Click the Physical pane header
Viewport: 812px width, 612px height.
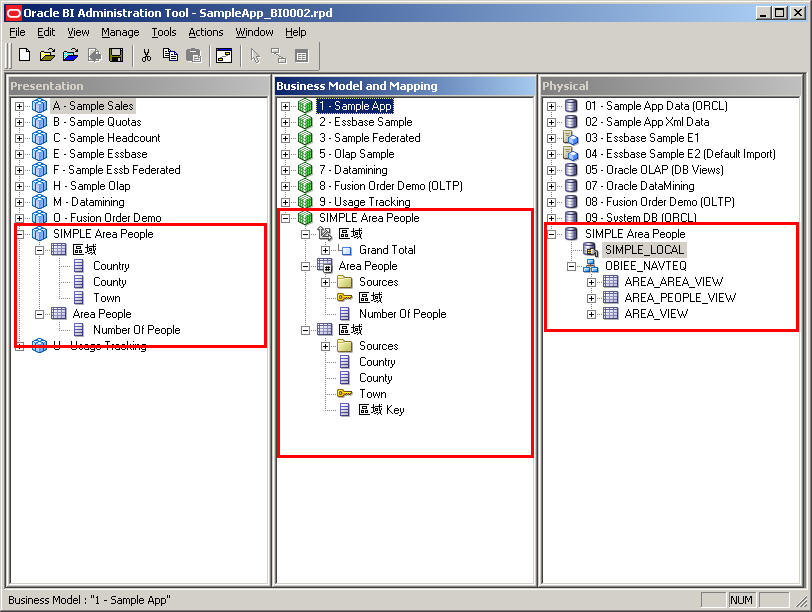pos(670,86)
